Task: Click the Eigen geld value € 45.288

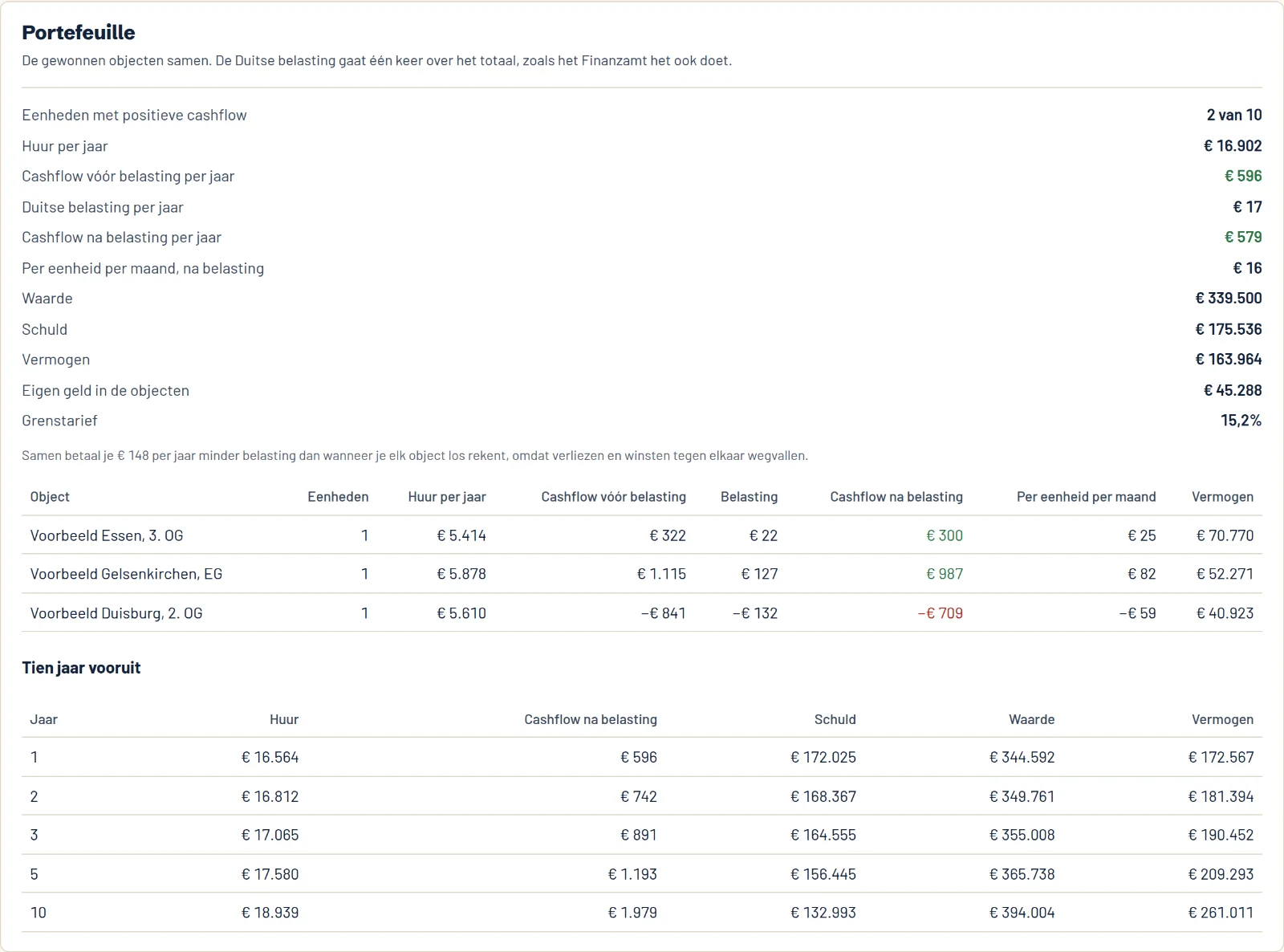Action: click(x=1233, y=390)
